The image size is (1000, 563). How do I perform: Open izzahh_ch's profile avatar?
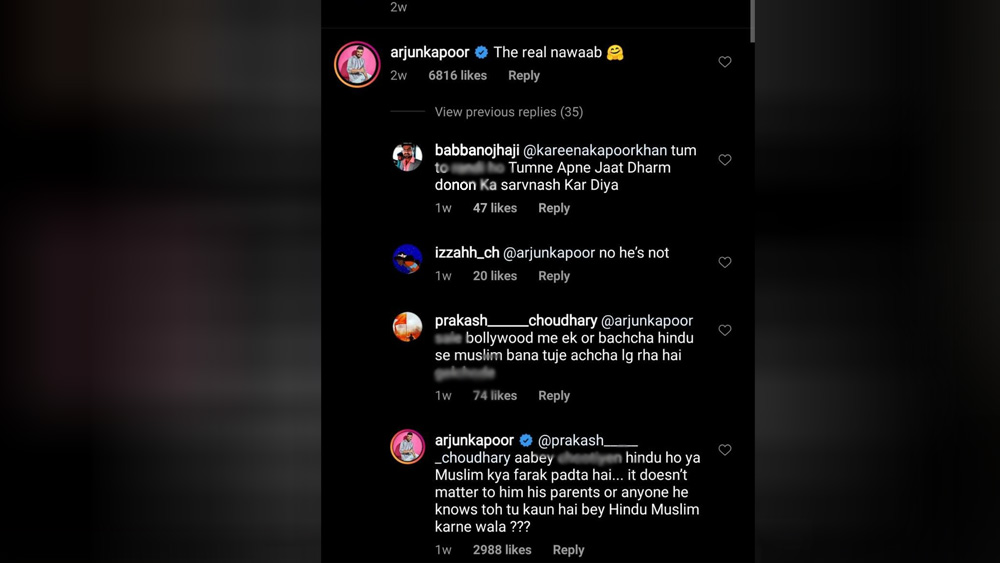407,259
